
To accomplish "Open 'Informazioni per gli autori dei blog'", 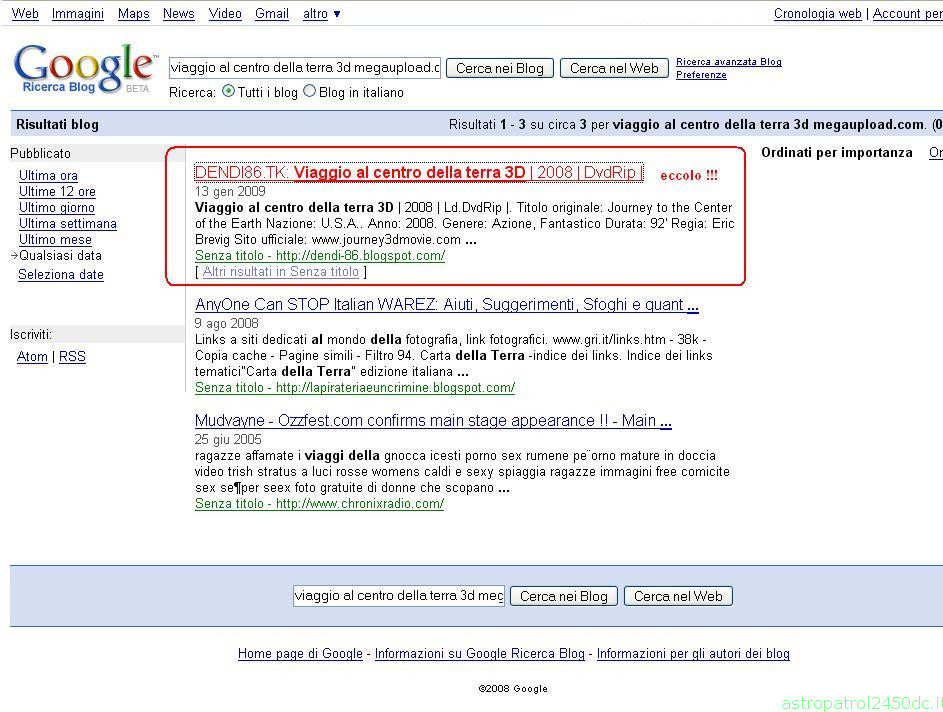I will (693, 653).
